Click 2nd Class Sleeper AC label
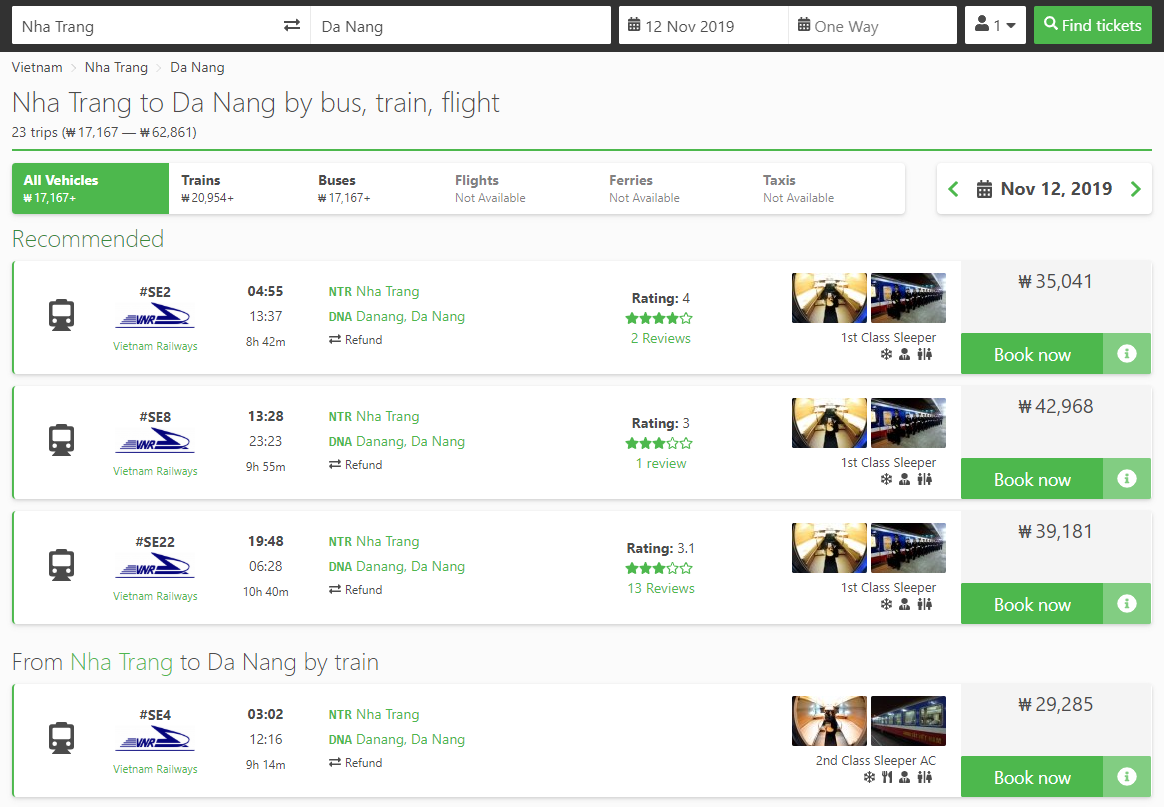This screenshot has width=1164, height=807. [x=876, y=760]
